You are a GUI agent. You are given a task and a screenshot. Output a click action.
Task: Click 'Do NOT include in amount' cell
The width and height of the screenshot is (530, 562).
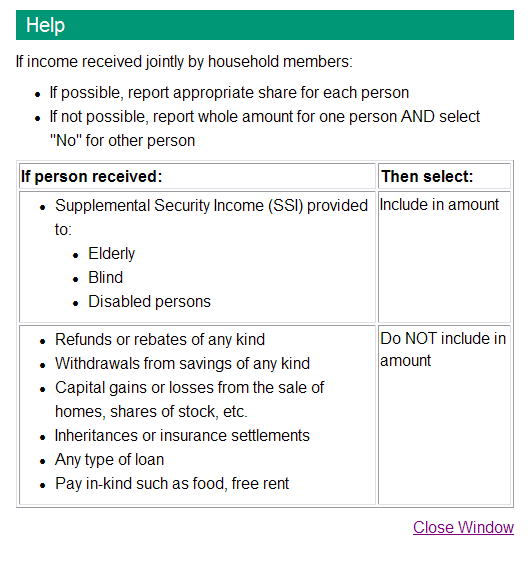click(x=444, y=415)
